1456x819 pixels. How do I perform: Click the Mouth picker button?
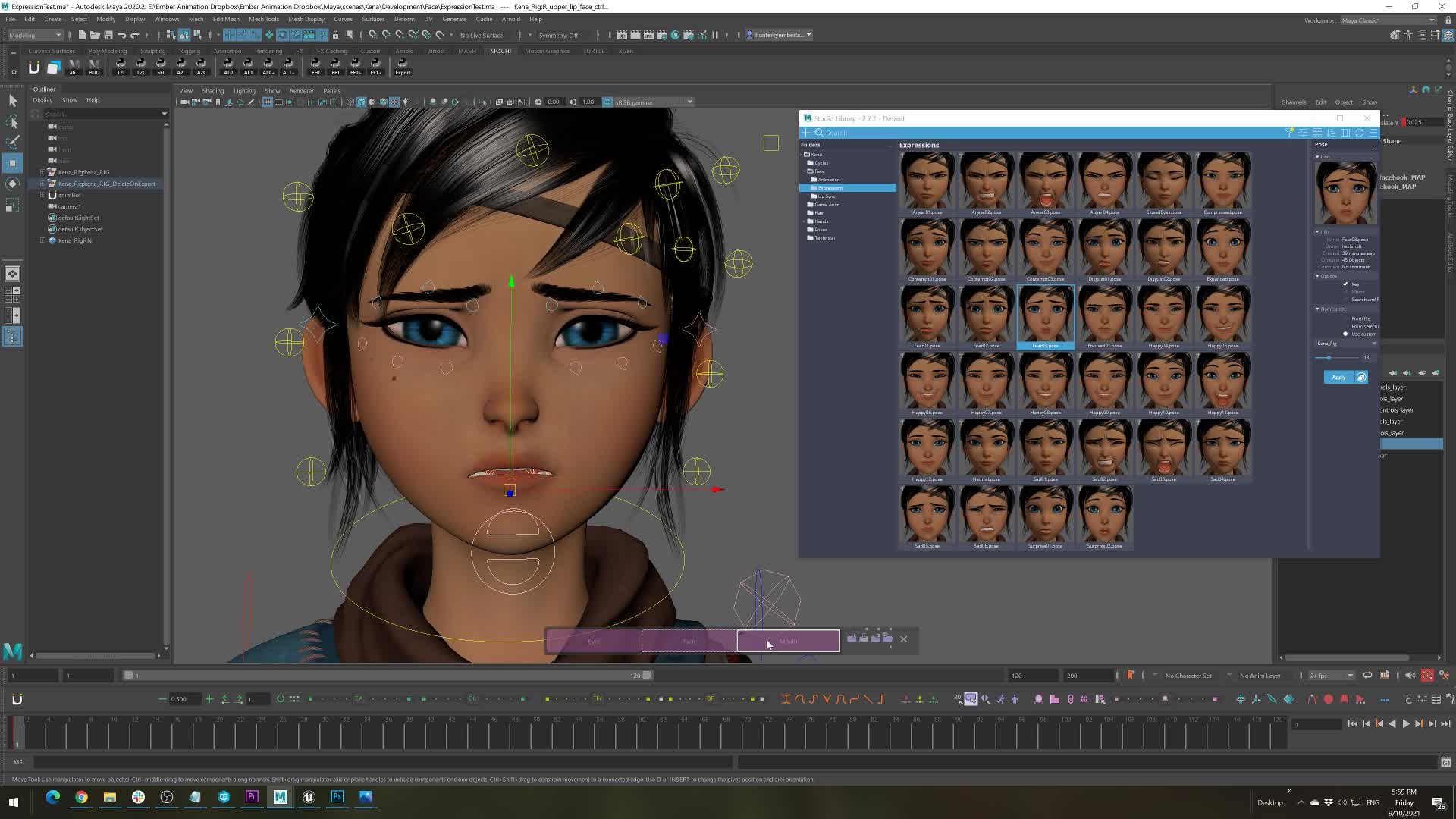click(x=788, y=641)
